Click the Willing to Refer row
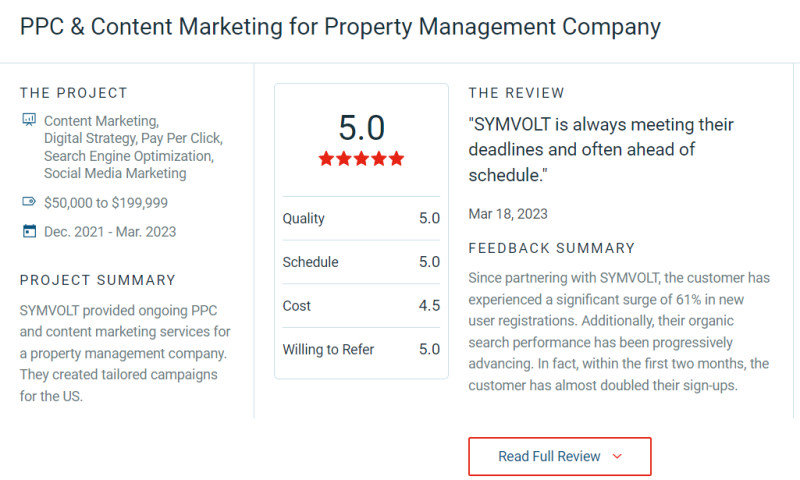Screen dimensions: 800x480 (361, 349)
